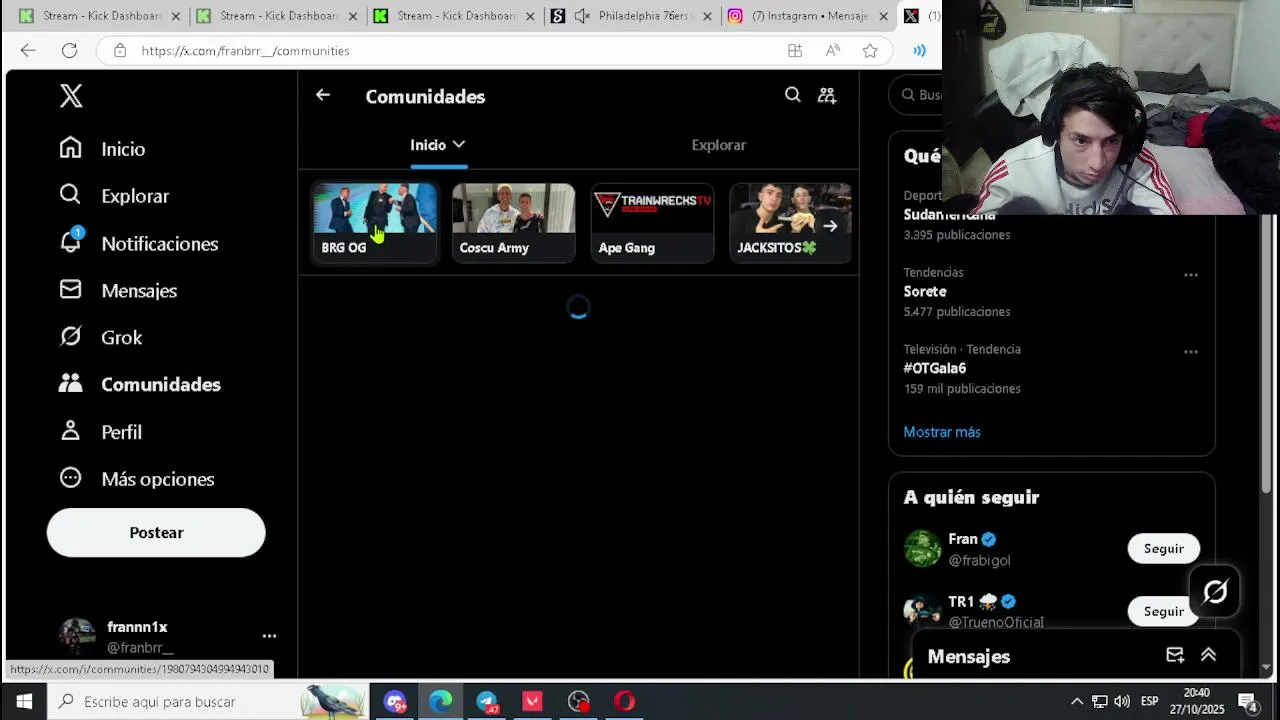Expand the Mensajes drawer
This screenshot has height=720, width=1280.
(1208, 655)
